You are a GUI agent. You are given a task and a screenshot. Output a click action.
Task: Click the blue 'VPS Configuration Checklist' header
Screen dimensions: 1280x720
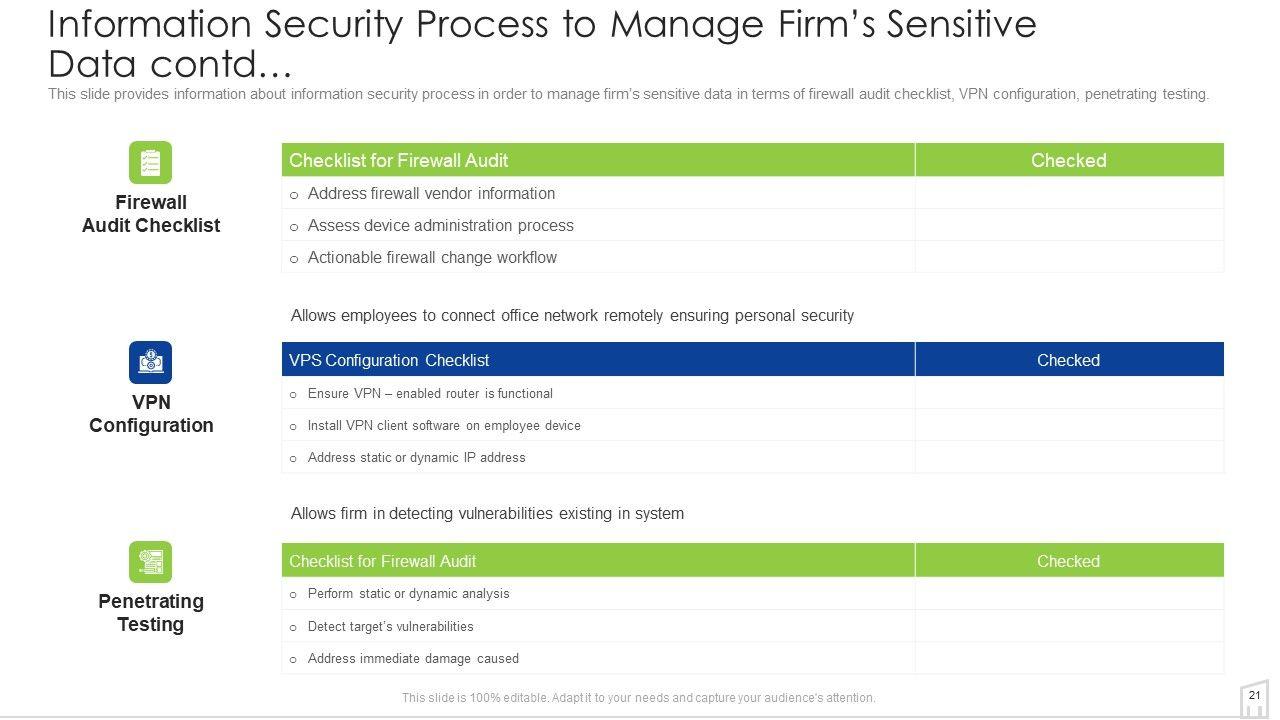coord(389,360)
